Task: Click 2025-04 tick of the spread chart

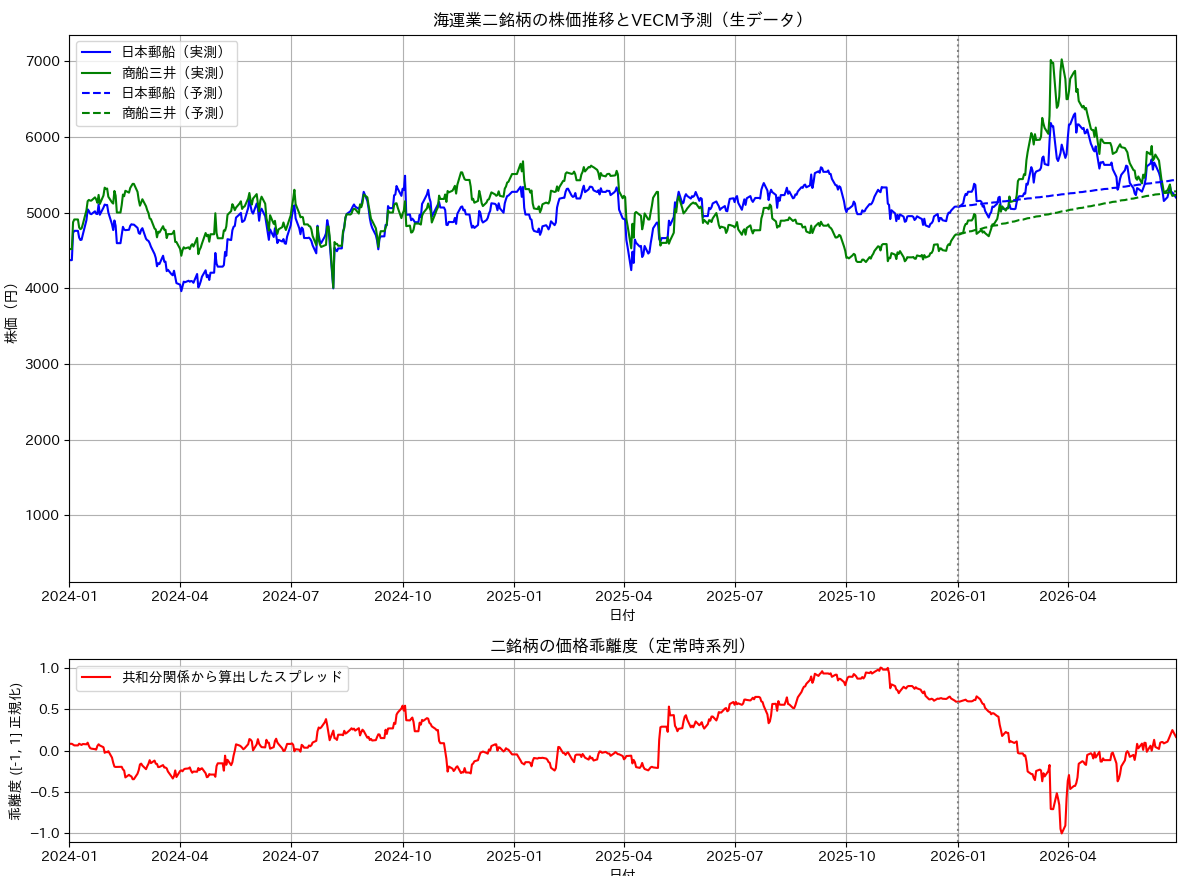Action: 623,856
